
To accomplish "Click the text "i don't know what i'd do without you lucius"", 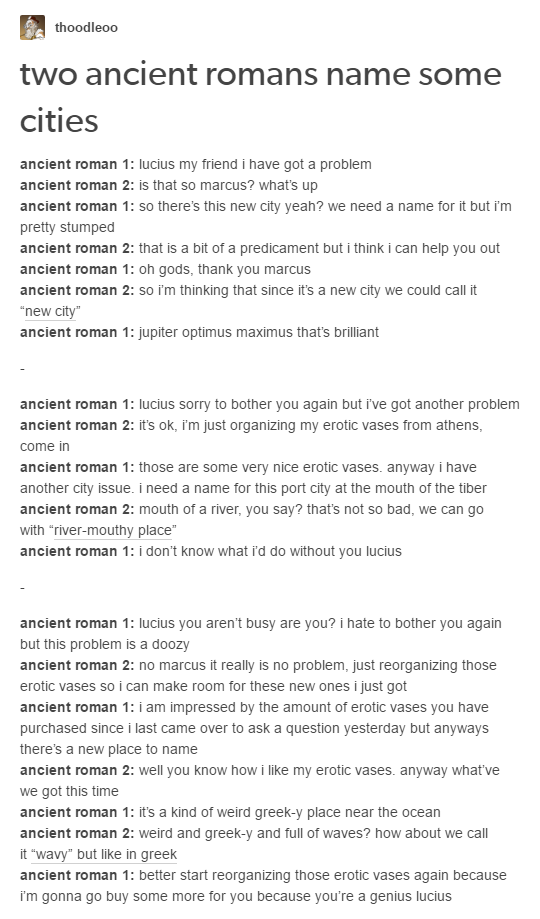I will pos(270,552).
